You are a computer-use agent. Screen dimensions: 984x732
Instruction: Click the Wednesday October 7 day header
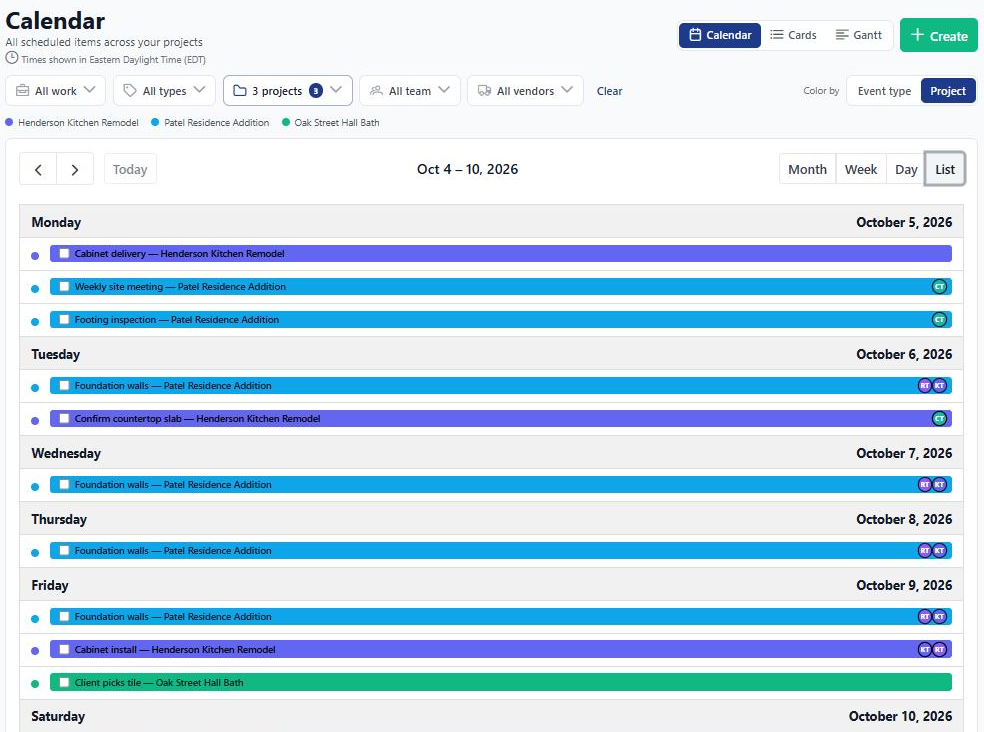491,453
